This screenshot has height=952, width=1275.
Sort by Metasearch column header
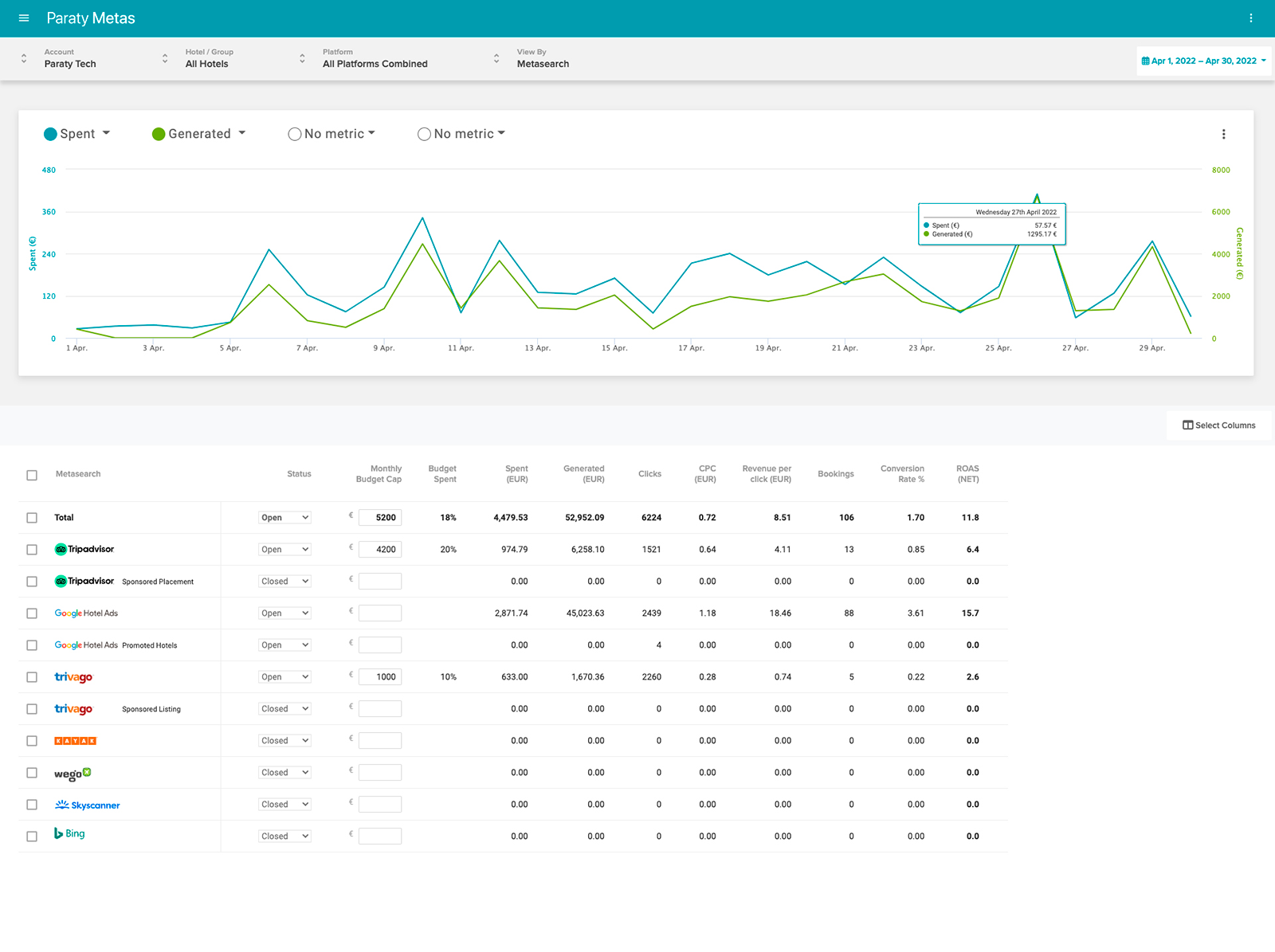(x=78, y=474)
